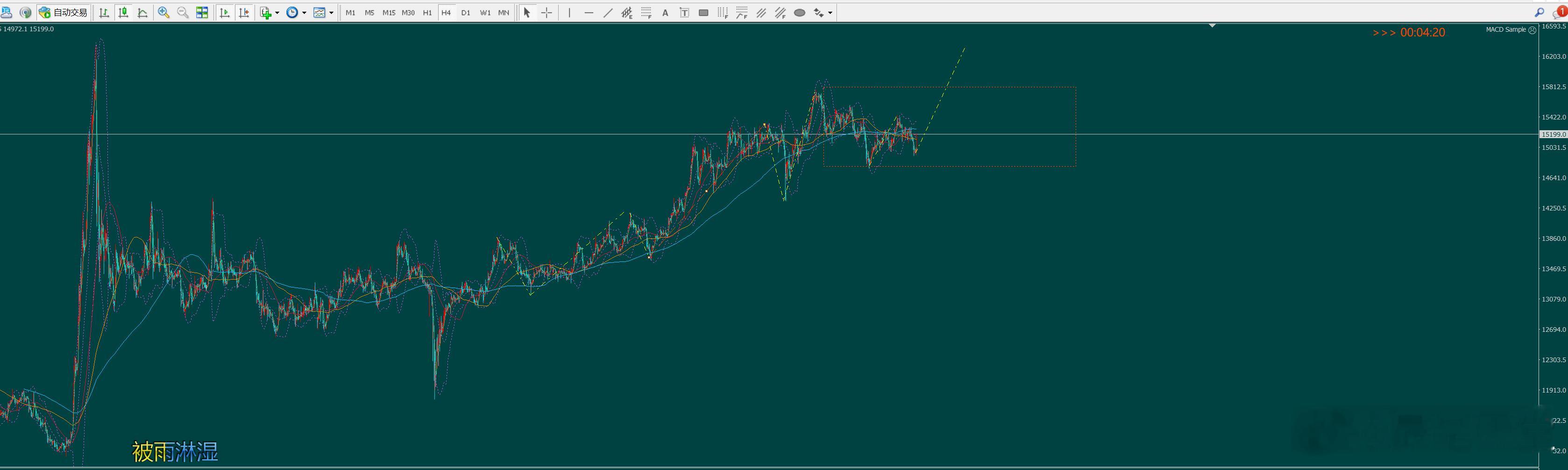Select the H1 timeframe
This screenshot has height=470, width=1568.
(427, 12)
